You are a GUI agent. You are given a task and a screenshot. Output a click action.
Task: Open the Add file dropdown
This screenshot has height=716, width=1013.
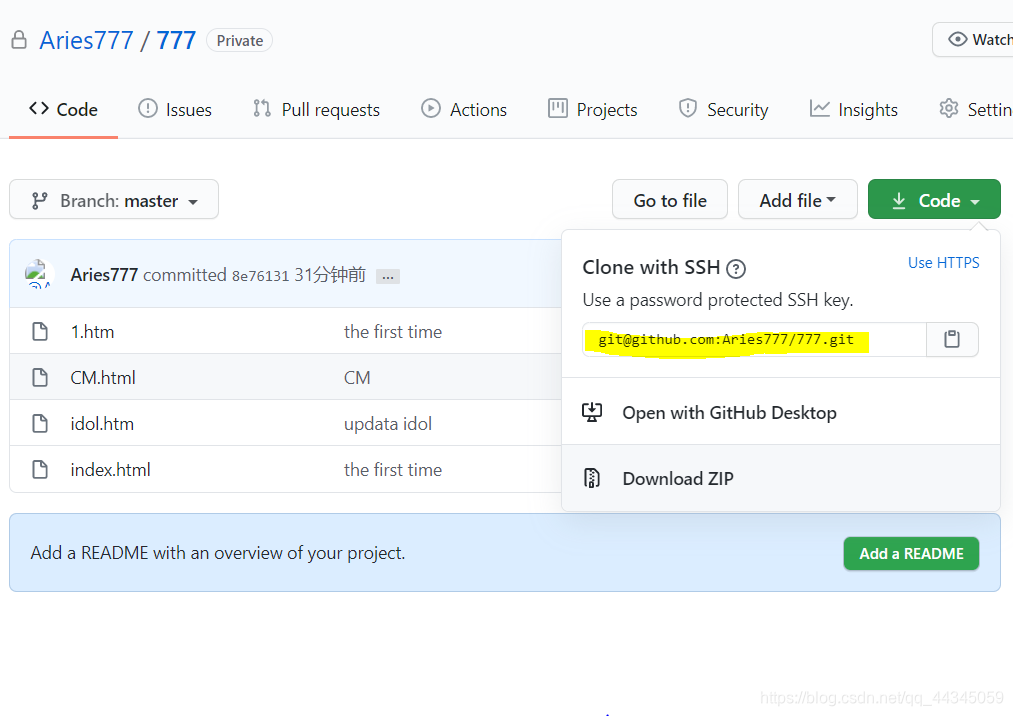[798, 200]
